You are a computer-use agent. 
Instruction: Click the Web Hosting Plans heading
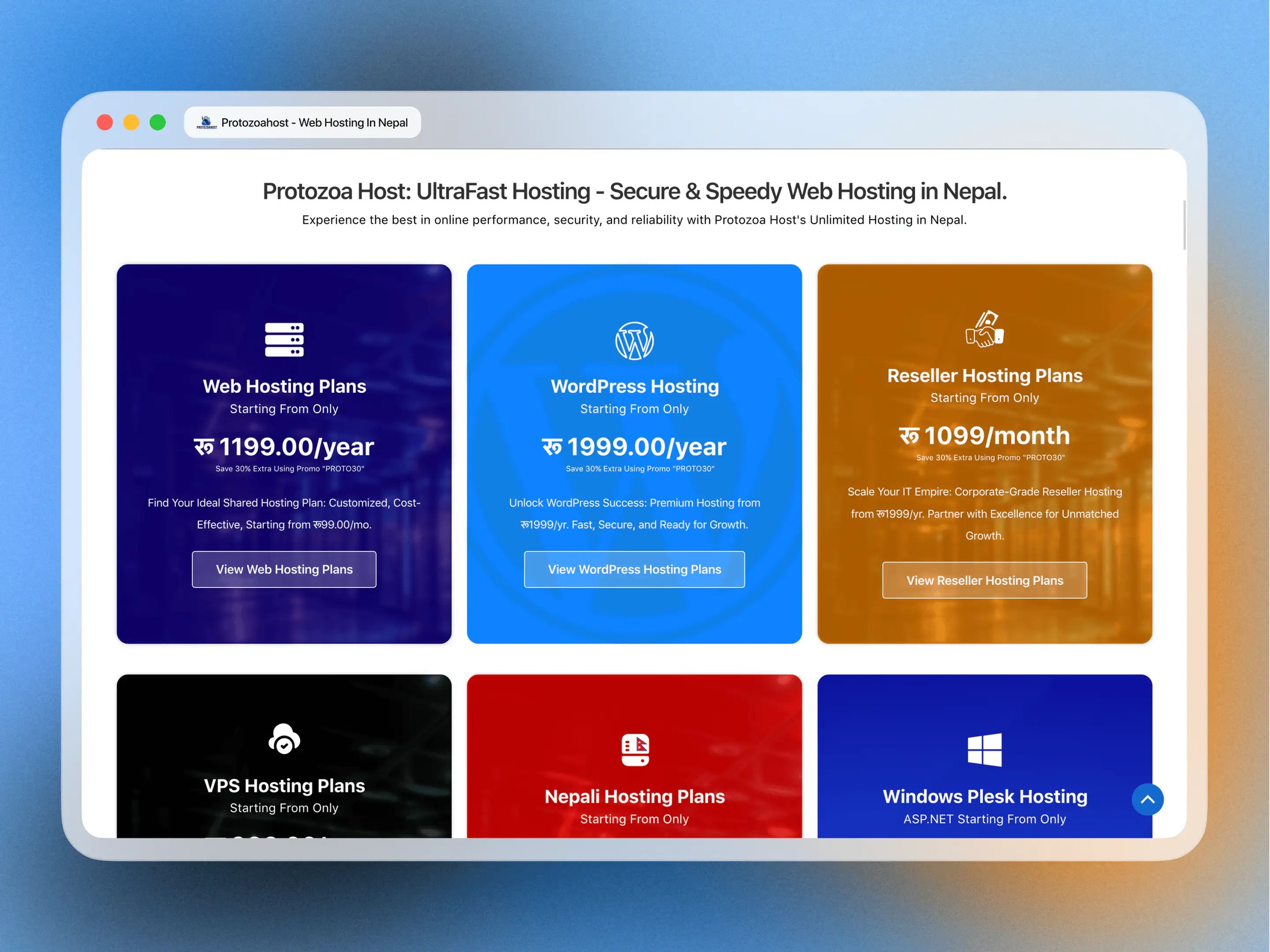(x=284, y=386)
